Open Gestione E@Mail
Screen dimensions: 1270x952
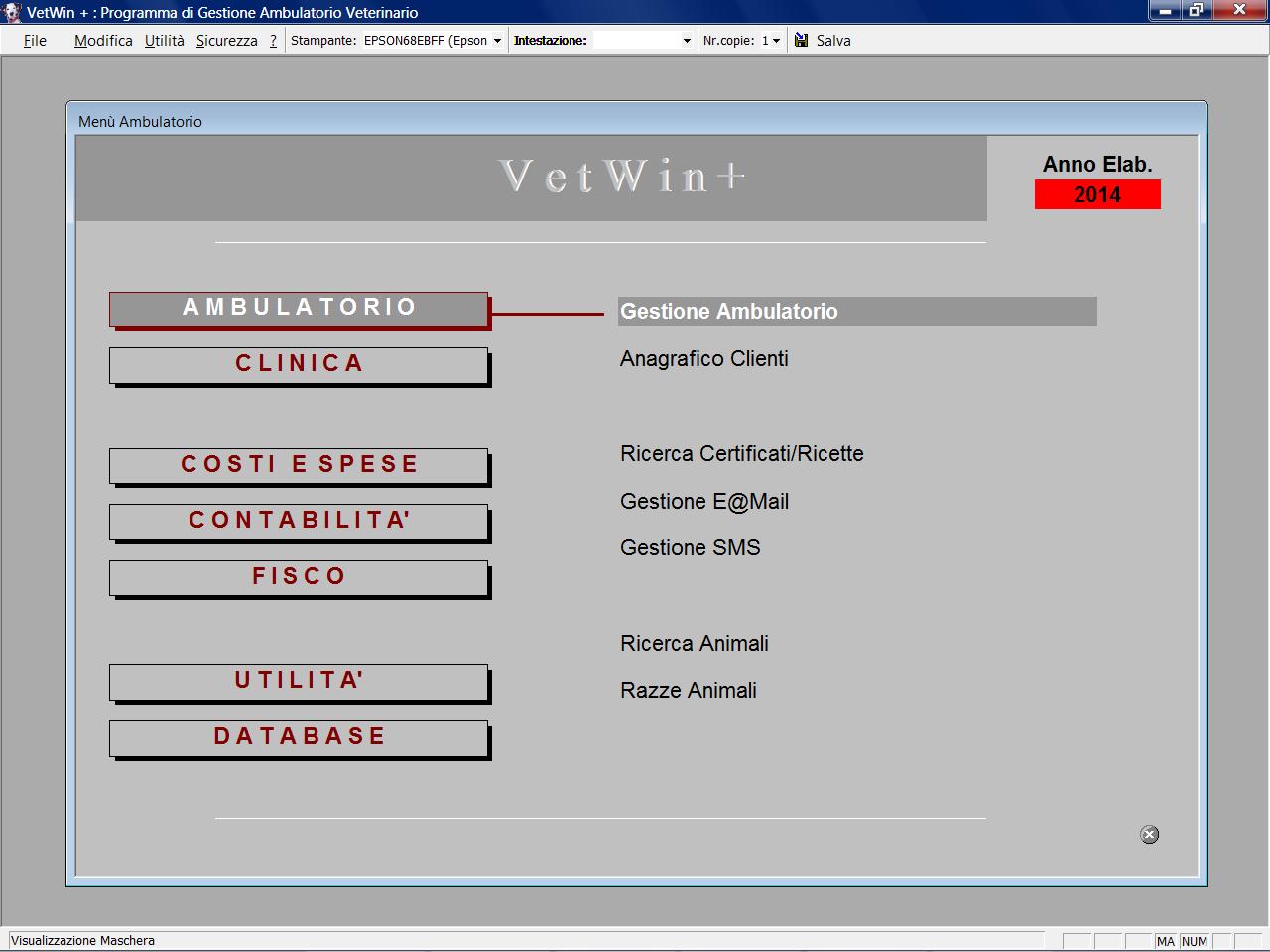(x=704, y=501)
